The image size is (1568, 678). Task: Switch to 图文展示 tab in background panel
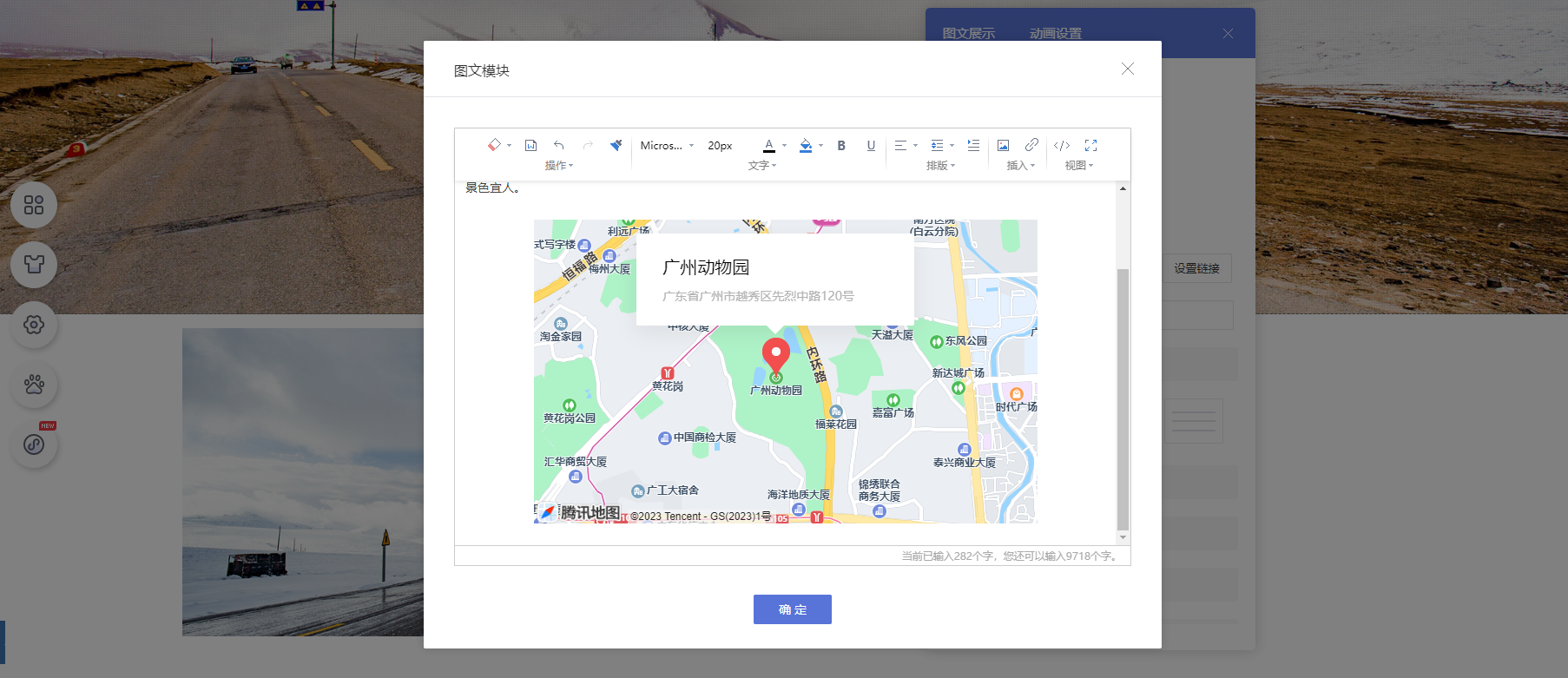tap(969, 33)
